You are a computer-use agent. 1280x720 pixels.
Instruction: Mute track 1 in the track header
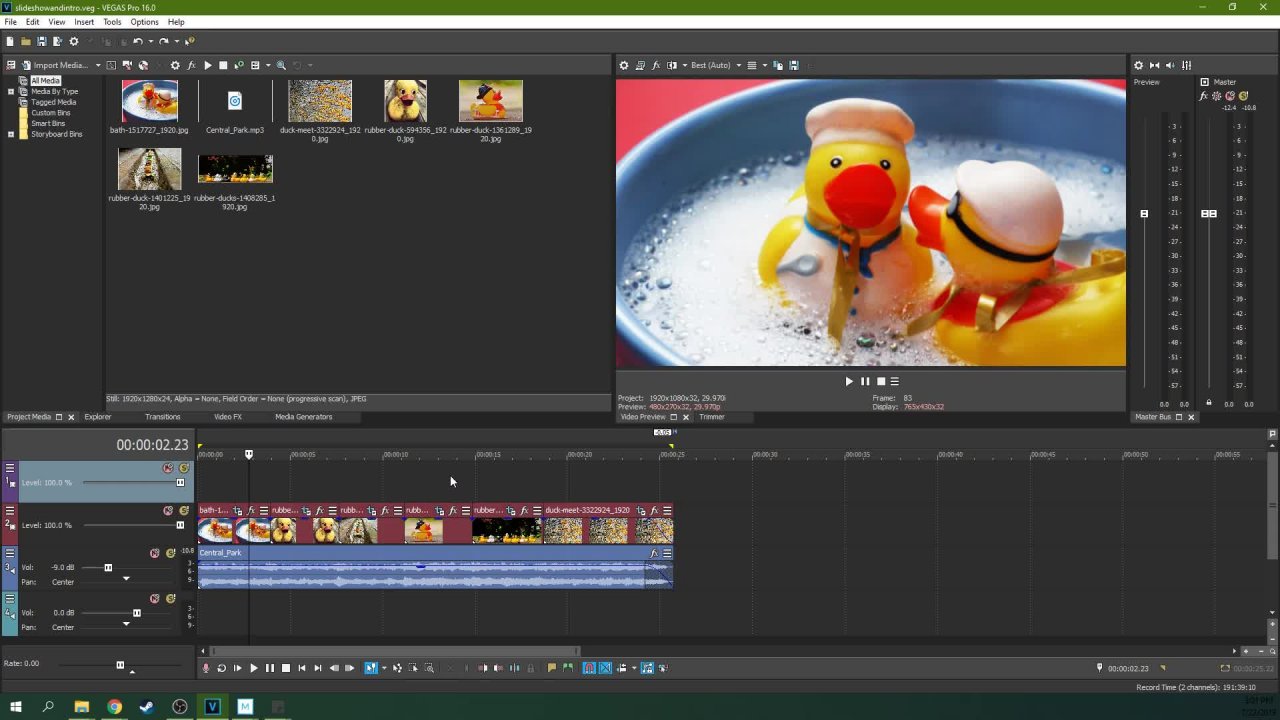click(167, 468)
